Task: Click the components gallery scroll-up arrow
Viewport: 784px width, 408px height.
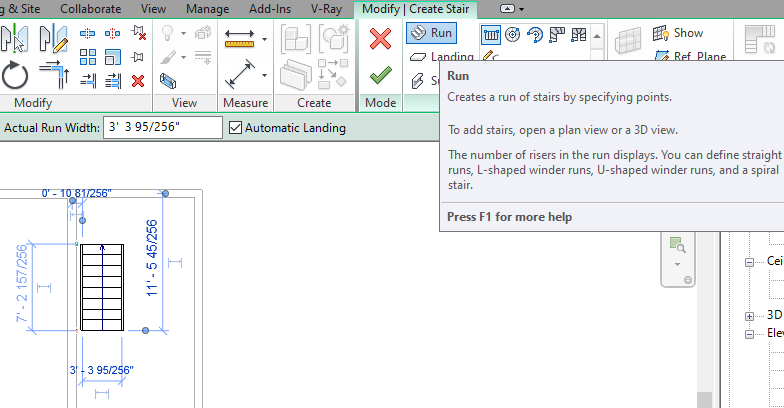Action: coord(597,36)
